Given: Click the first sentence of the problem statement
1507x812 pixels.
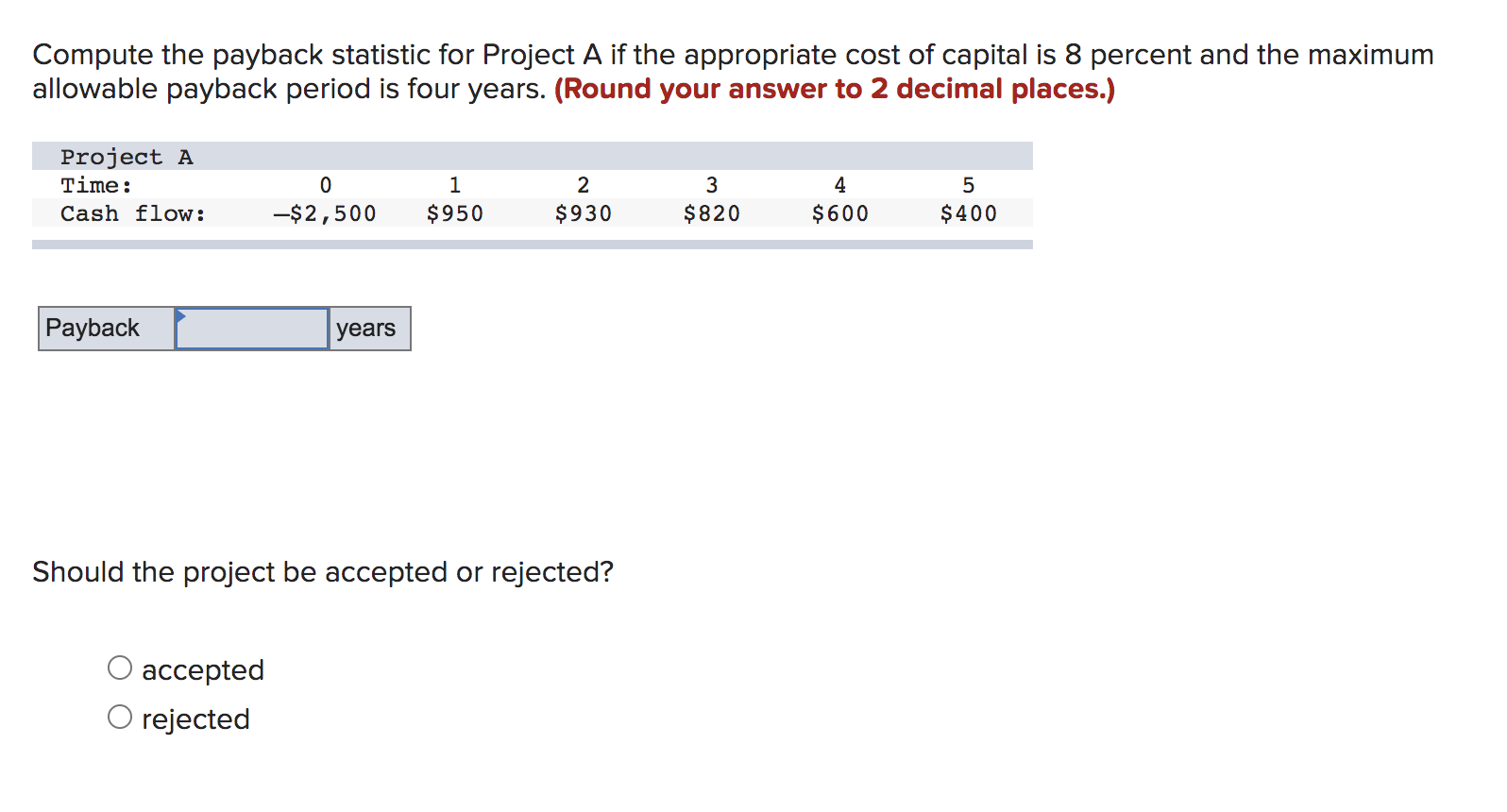Looking at the screenshot, I should pyautogui.click(x=732, y=54).
